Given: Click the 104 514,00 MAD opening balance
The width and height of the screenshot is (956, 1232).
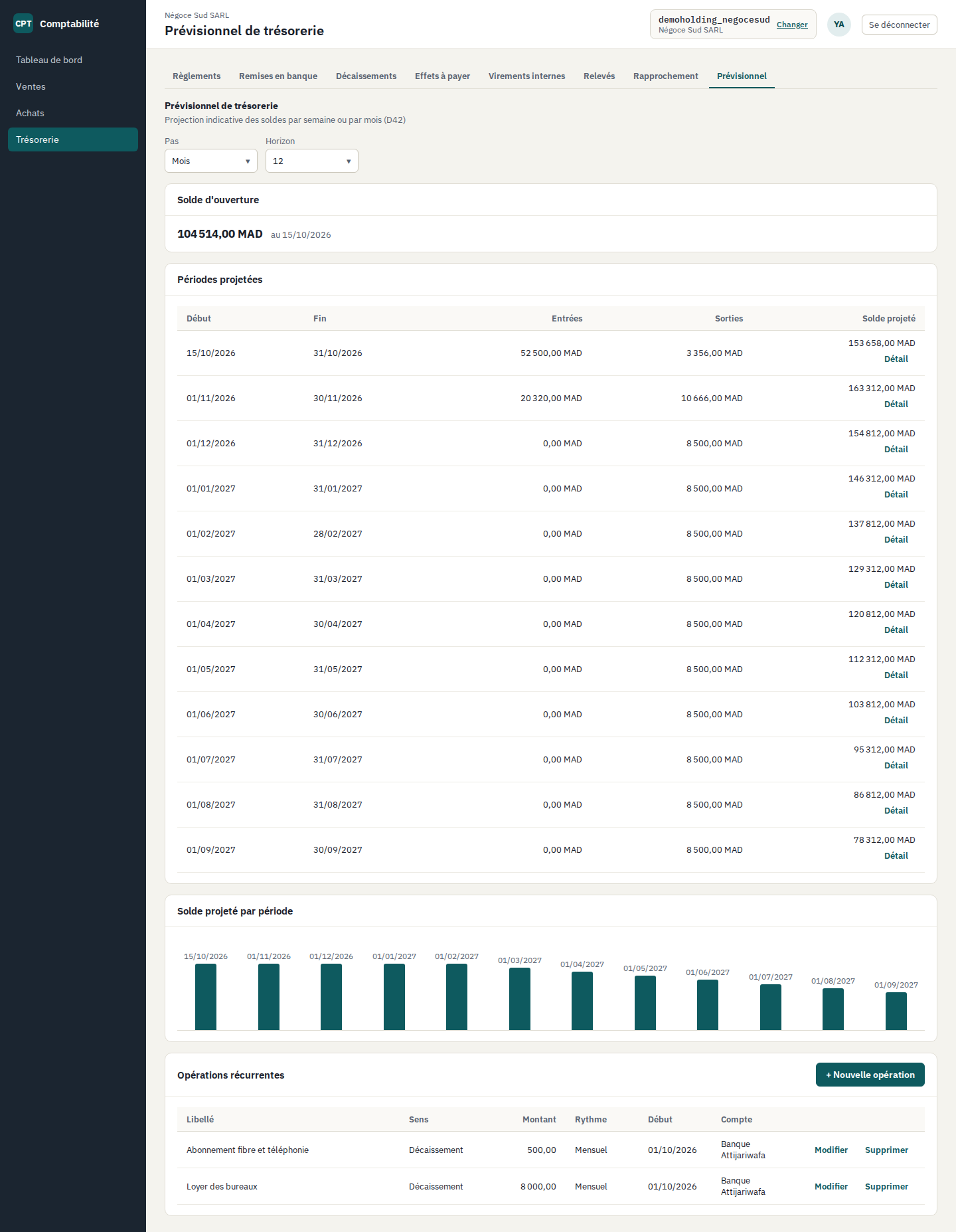Looking at the screenshot, I should (220, 234).
